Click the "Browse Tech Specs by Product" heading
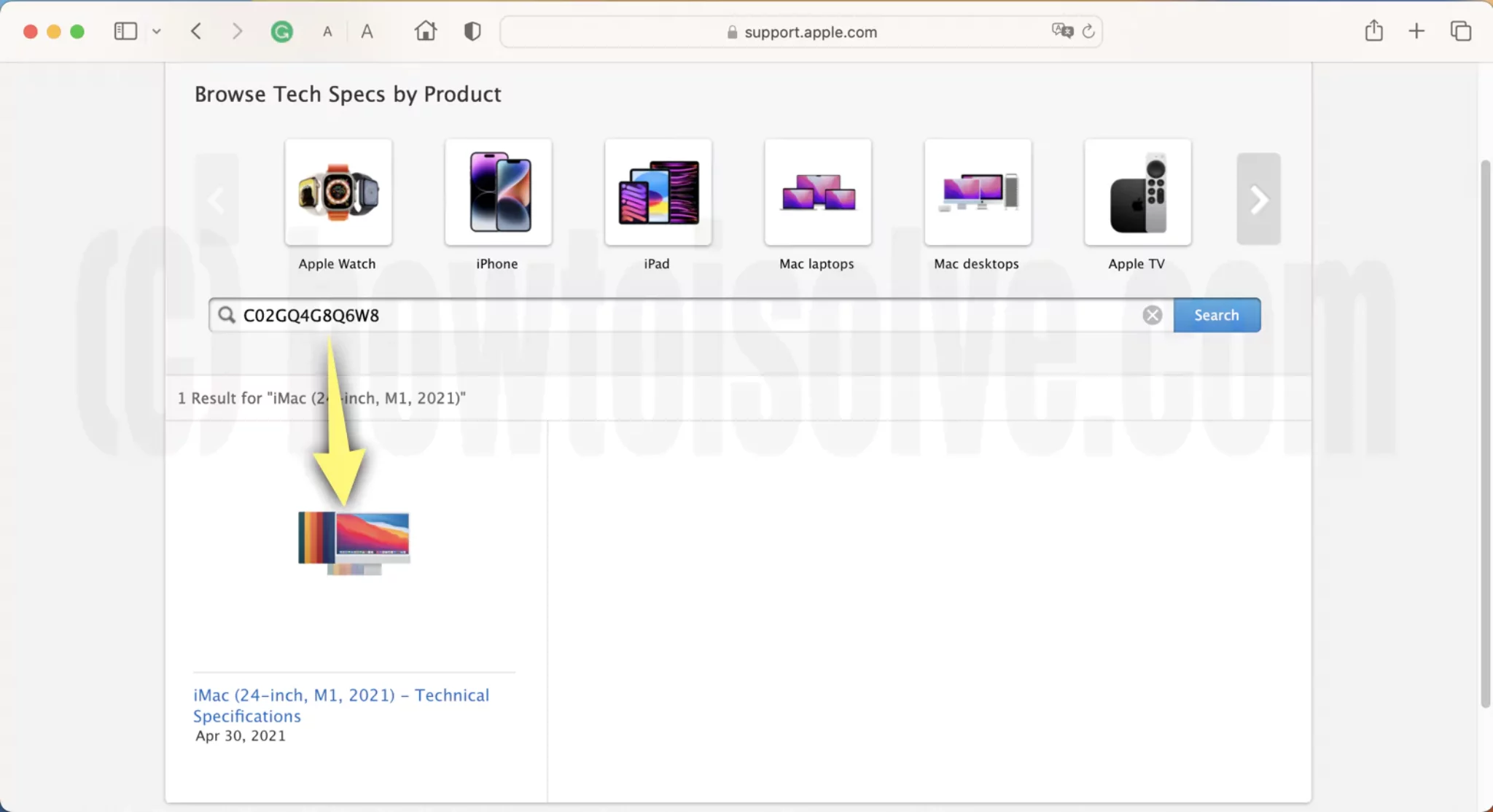The width and height of the screenshot is (1493, 812). pos(348,94)
